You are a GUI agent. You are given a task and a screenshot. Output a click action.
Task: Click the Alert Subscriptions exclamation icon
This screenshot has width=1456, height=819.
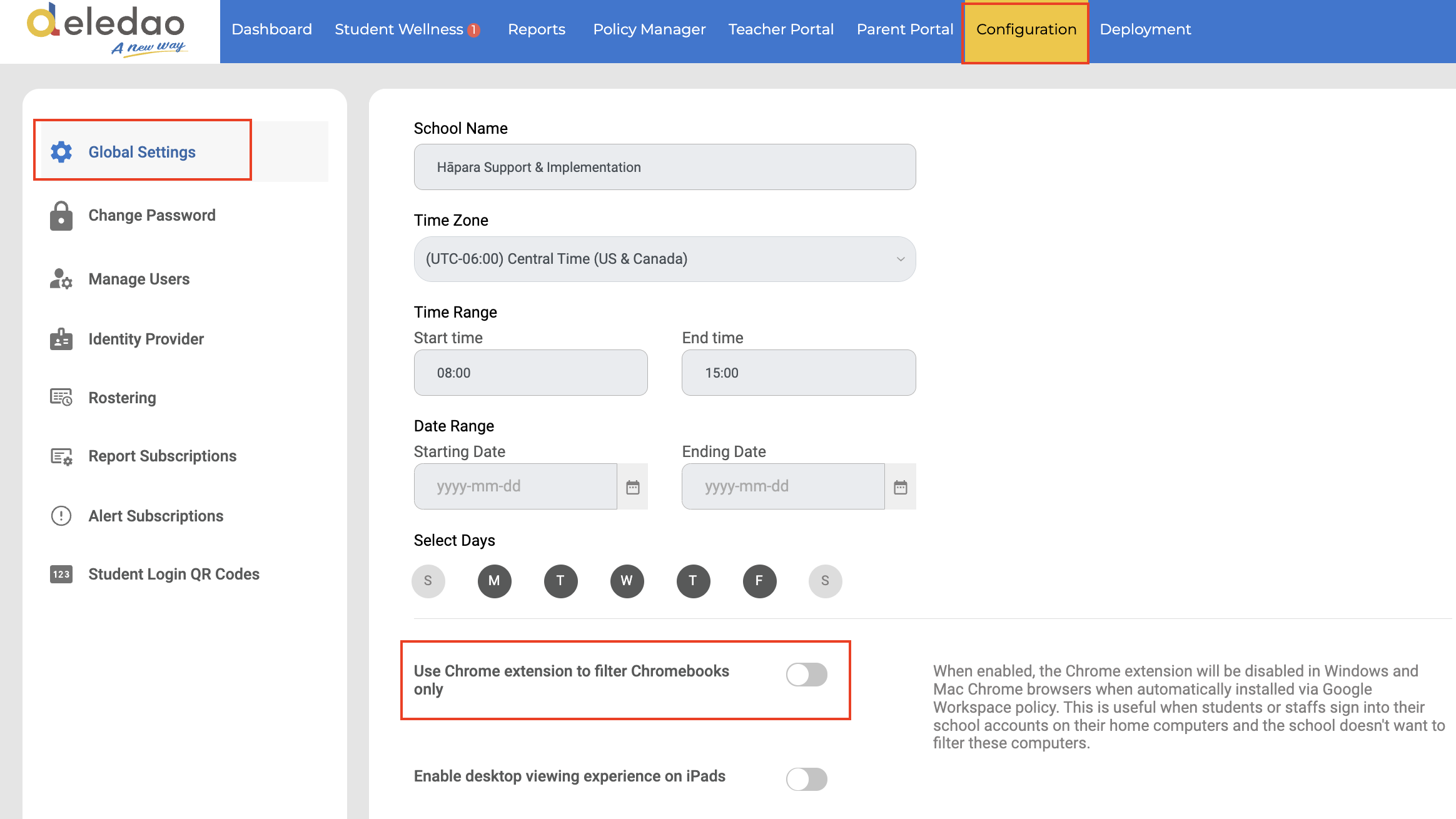(x=61, y=516)
